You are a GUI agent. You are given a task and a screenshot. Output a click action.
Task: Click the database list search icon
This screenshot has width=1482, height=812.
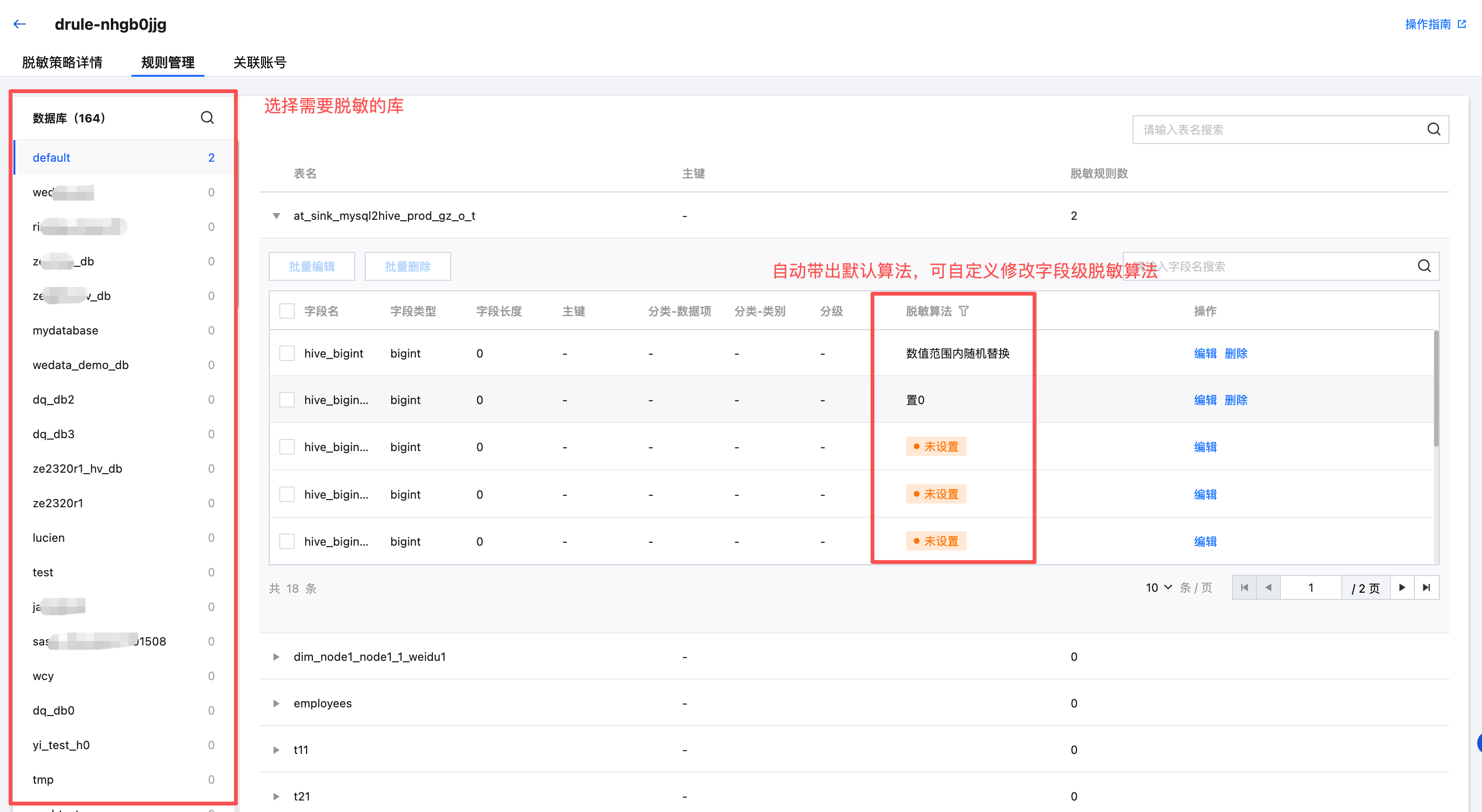pyautogui.click(x=207, y=118)
